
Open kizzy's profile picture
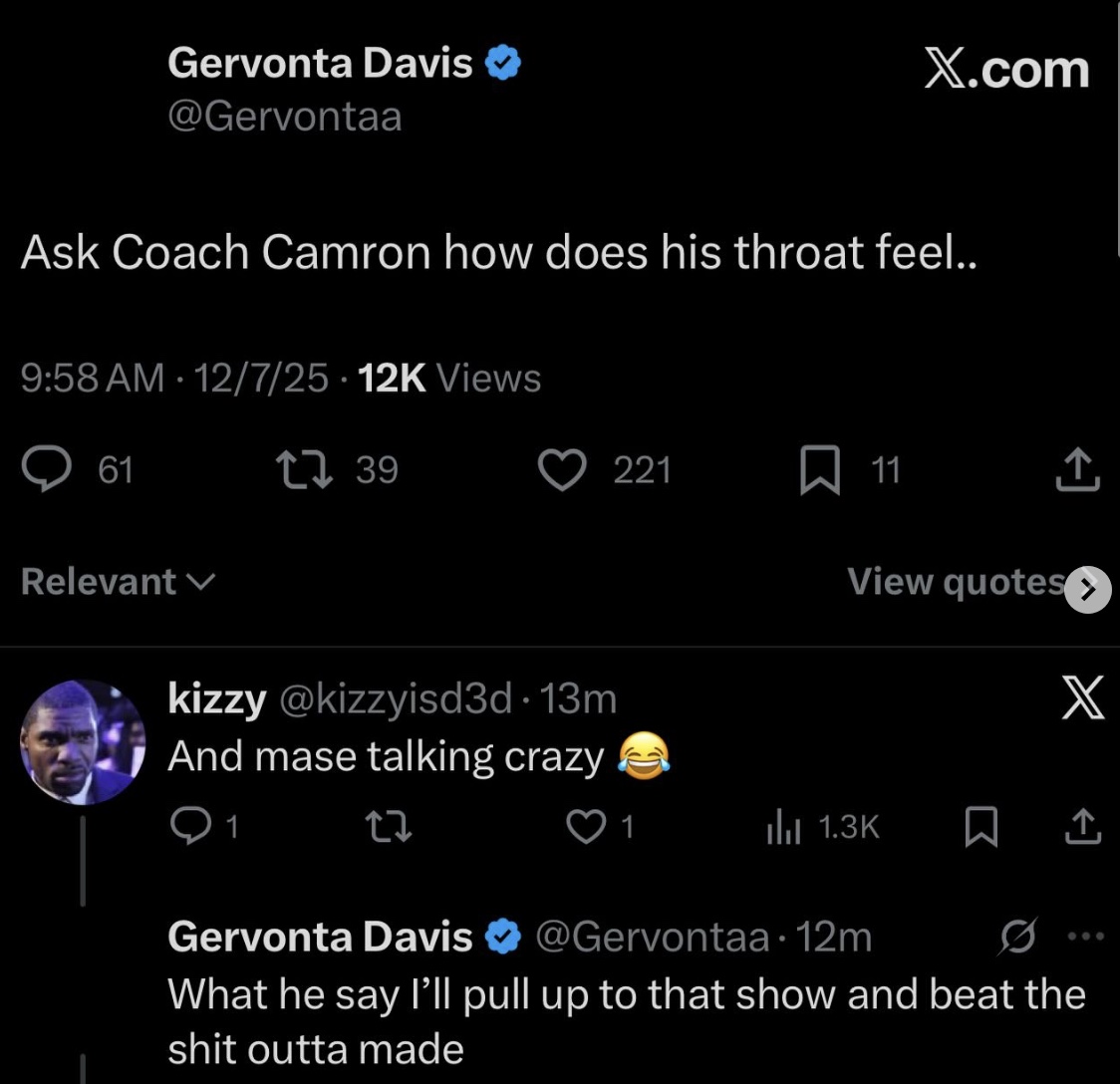coord(83,742)
